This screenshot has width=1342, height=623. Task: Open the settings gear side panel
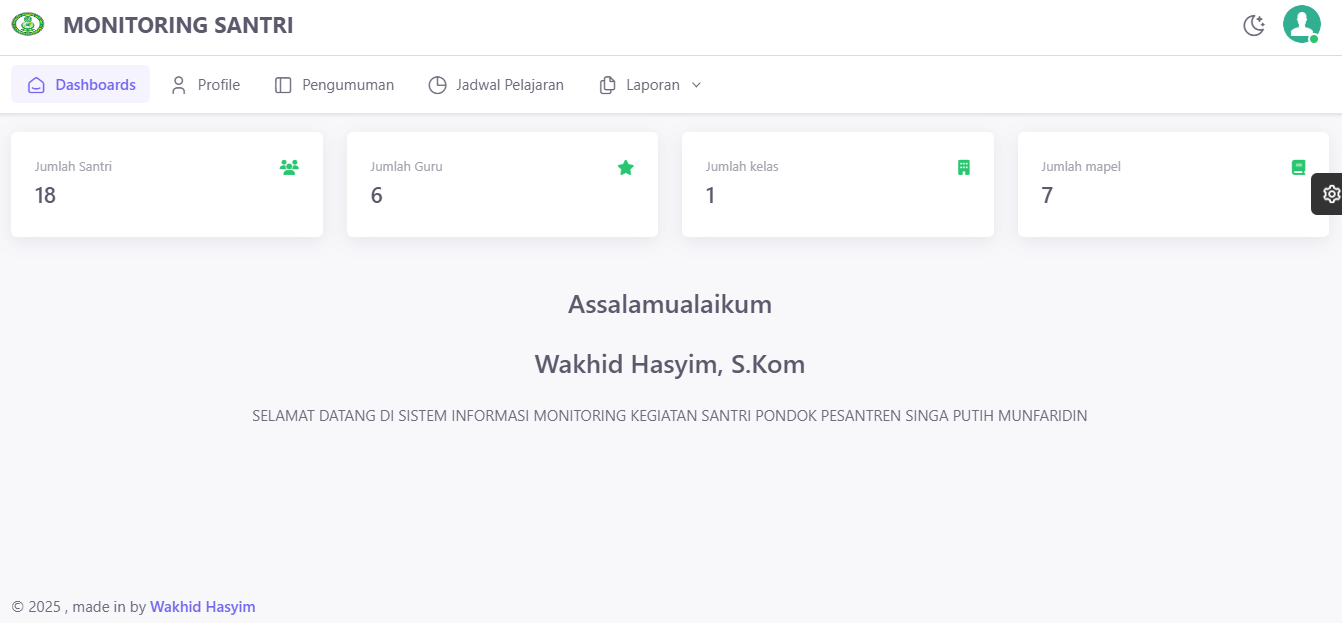point(1330,194)
